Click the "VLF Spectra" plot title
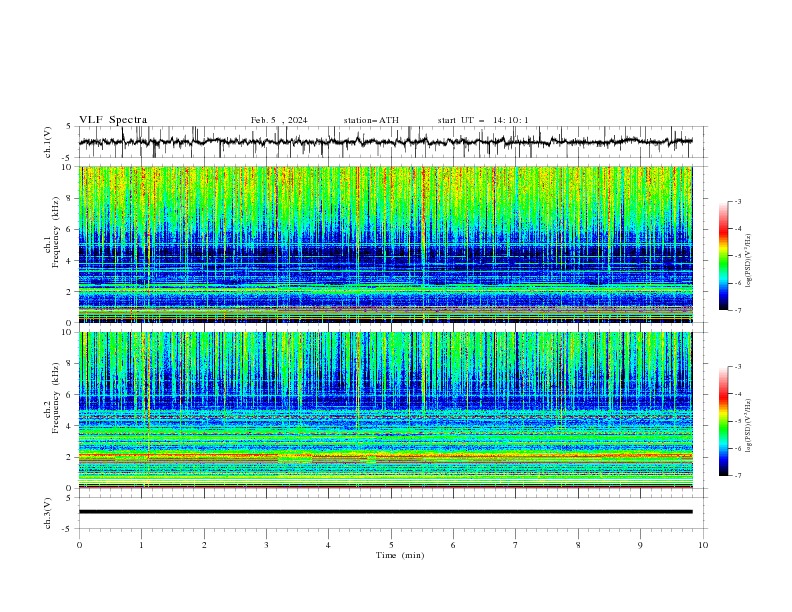 pyautogui.click(x=113, y=120)
